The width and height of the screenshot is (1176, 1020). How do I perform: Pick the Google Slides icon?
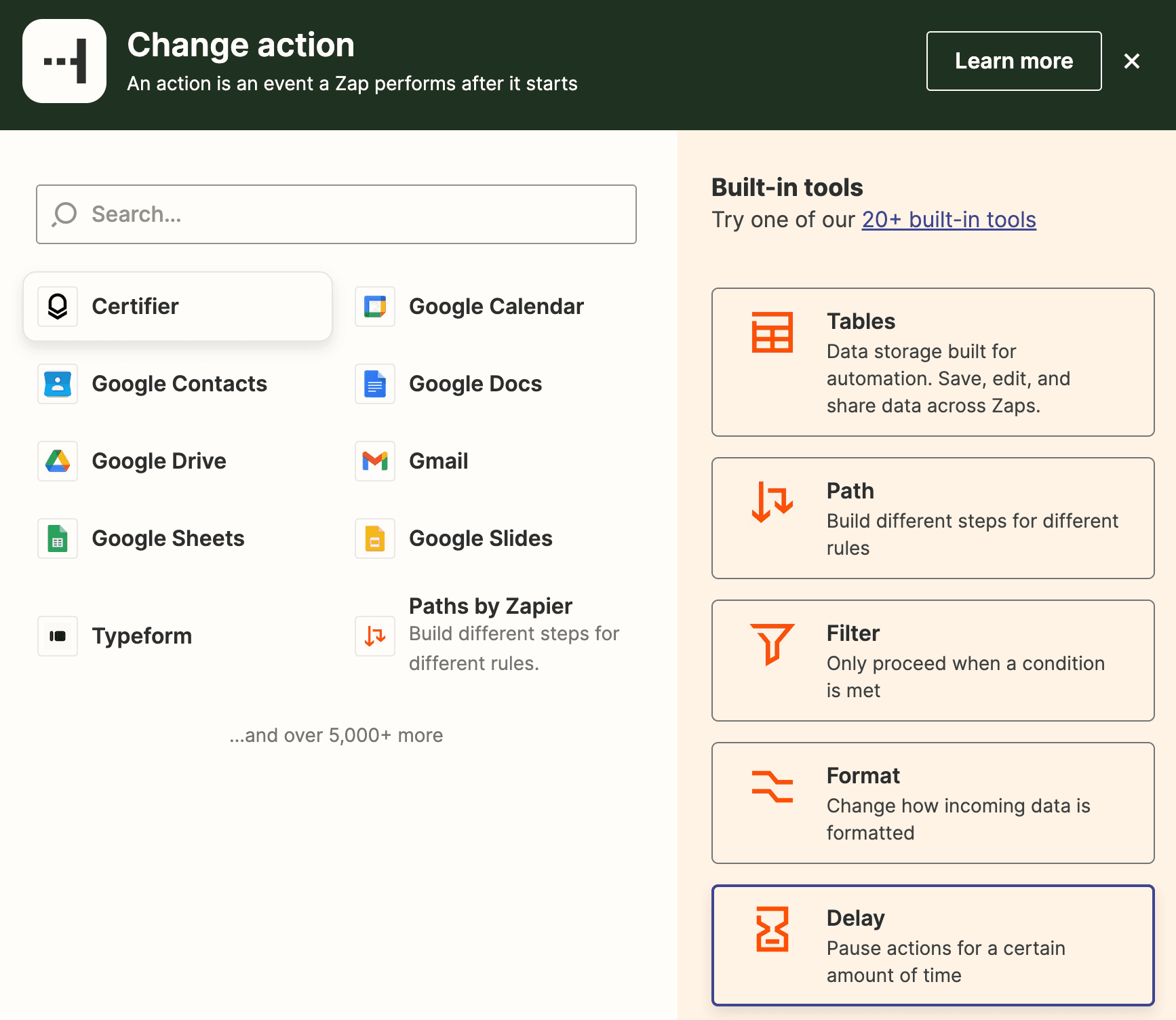[x=375, y=538]
